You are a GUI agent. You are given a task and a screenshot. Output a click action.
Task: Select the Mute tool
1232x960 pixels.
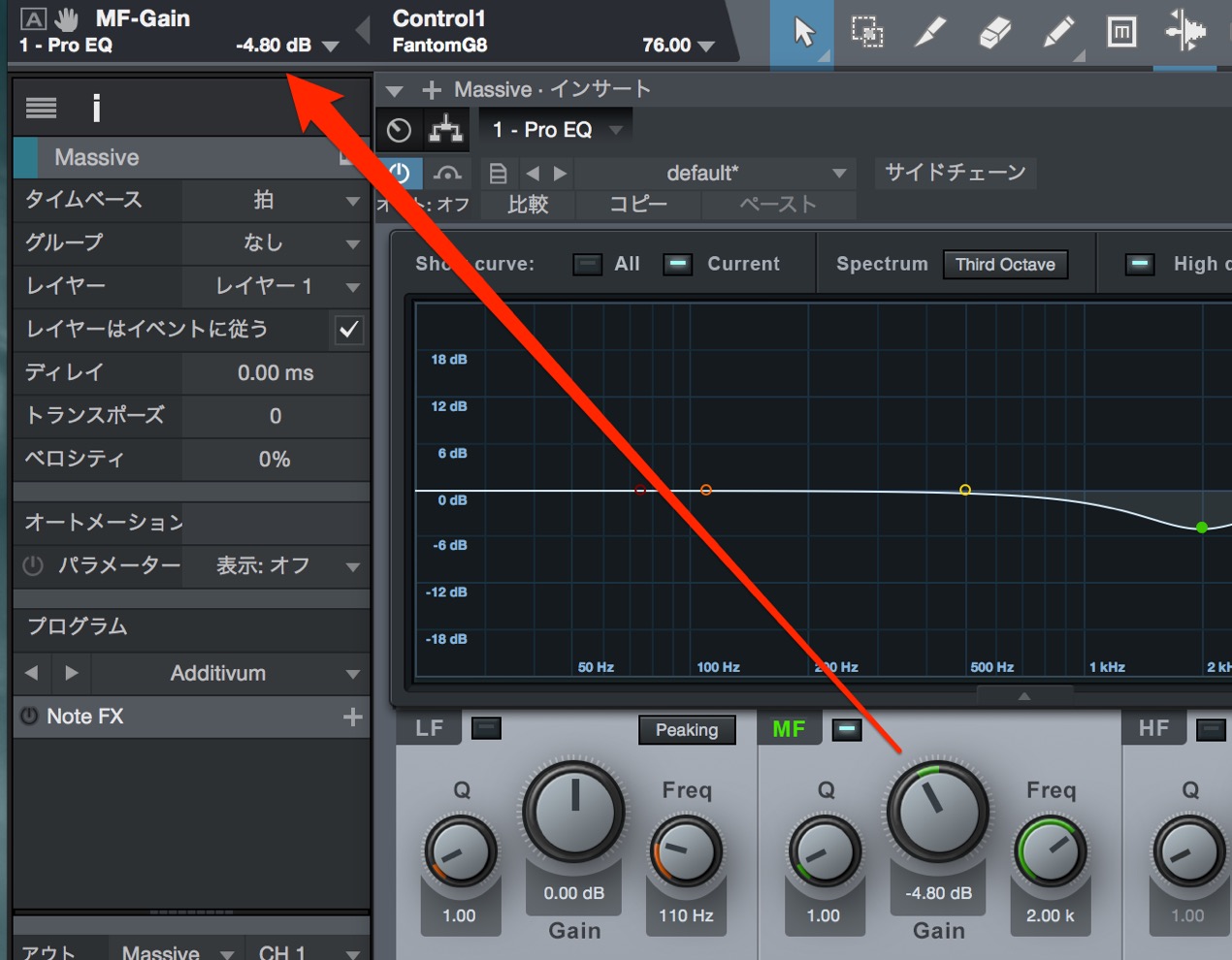click(x=1121, y=32)
